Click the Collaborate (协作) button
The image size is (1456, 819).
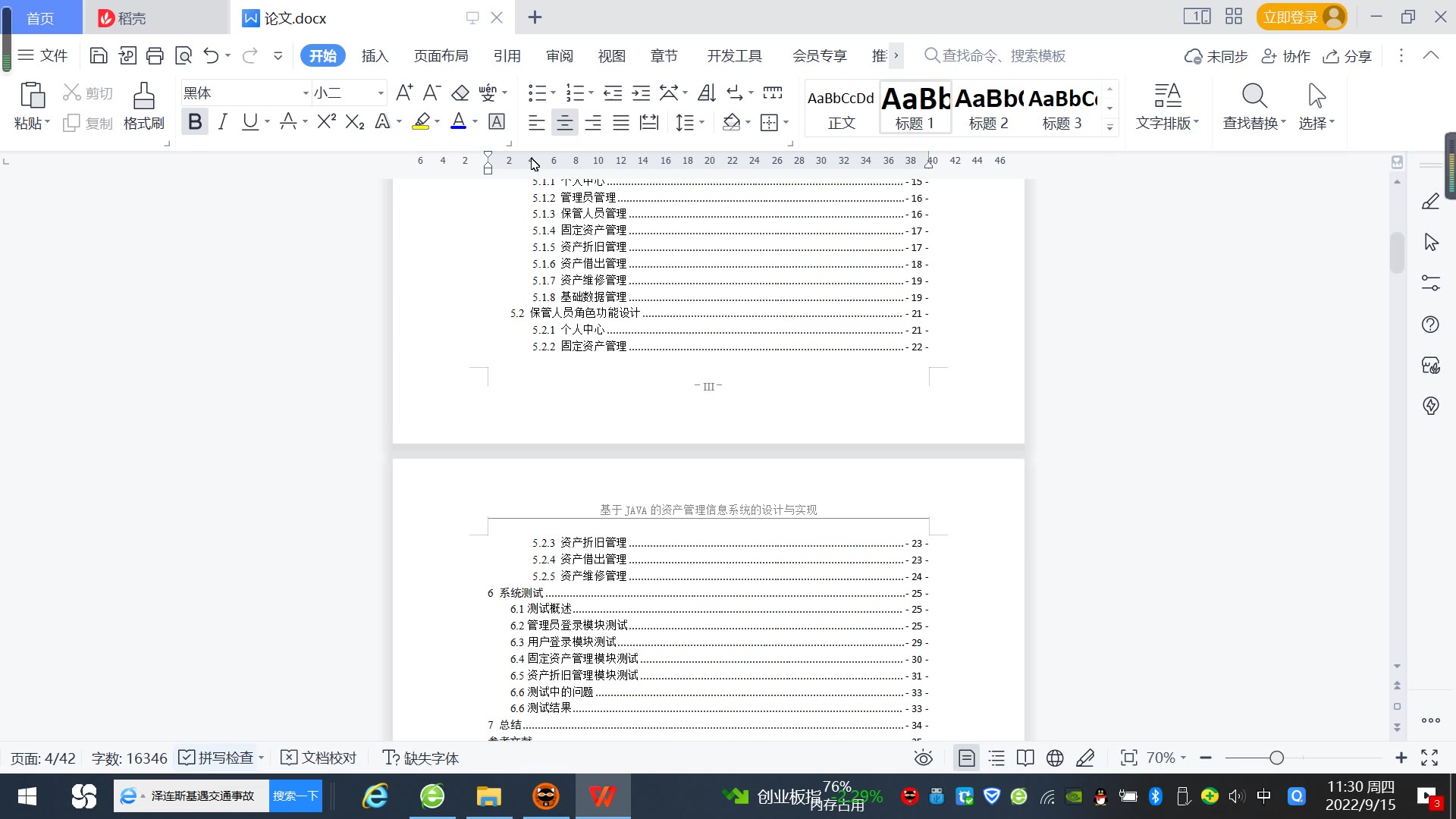1286,55
